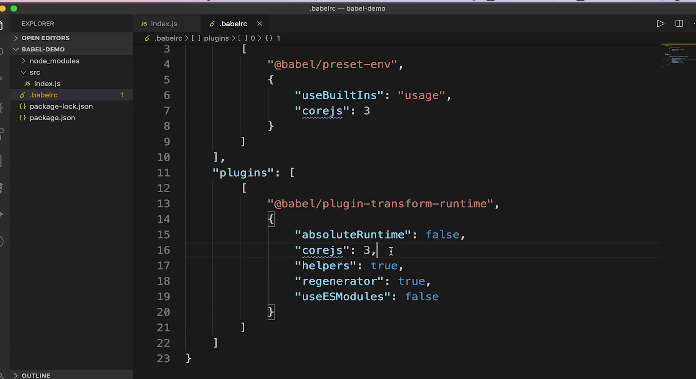The image size is (696, 379).
Task: Click the "regenerator" key
Action: 339,281
